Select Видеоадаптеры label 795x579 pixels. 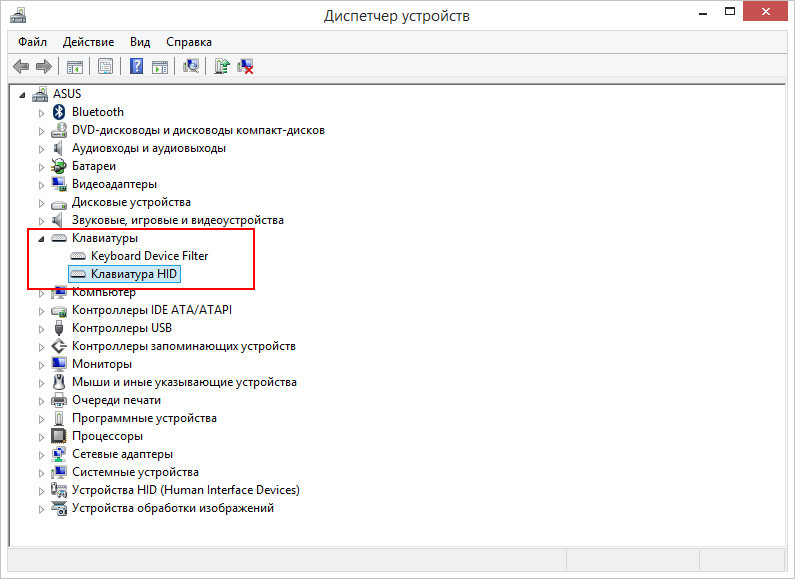tap(114, 184)
